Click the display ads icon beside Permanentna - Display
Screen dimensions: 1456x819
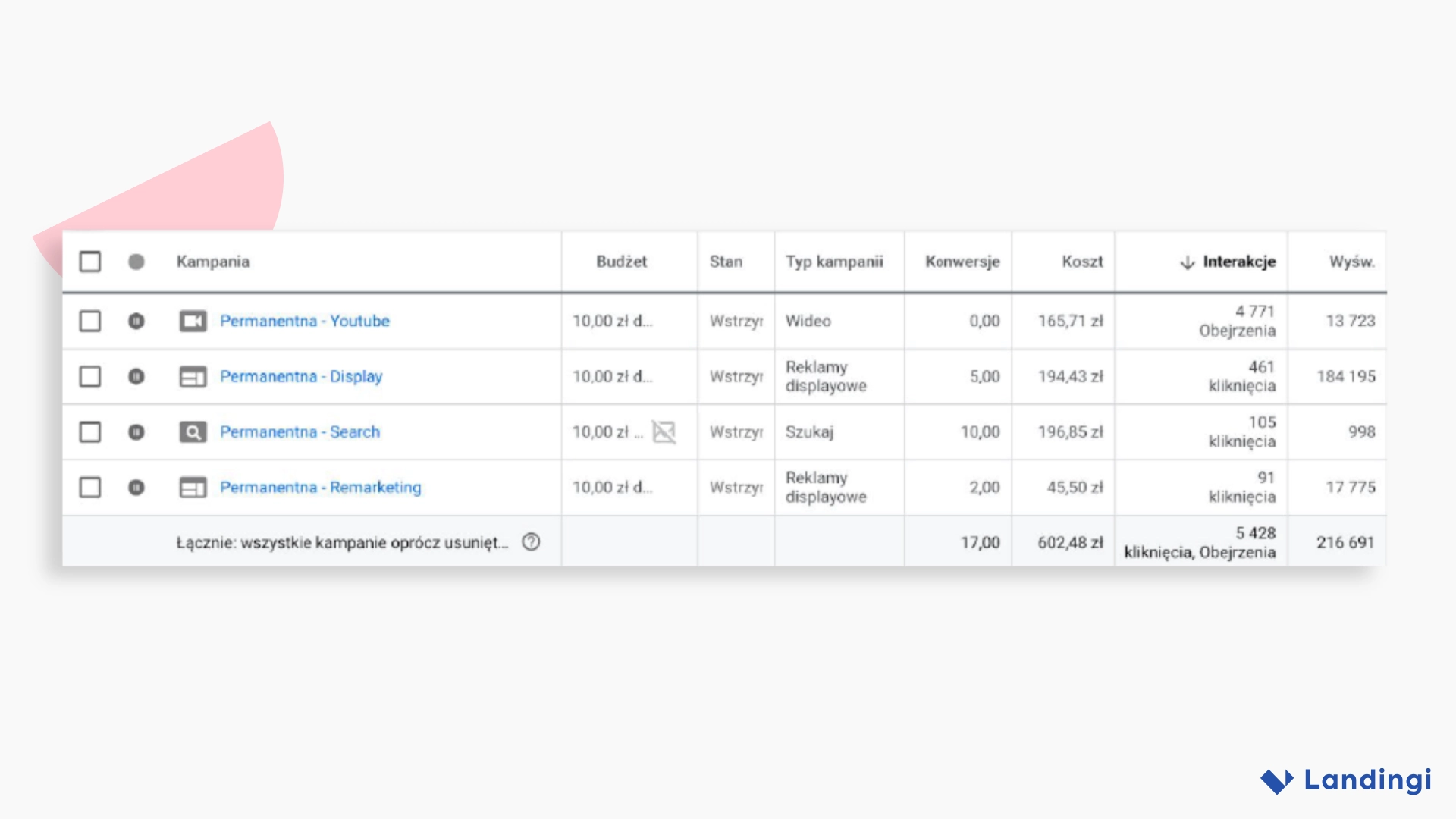pos(193,377)
